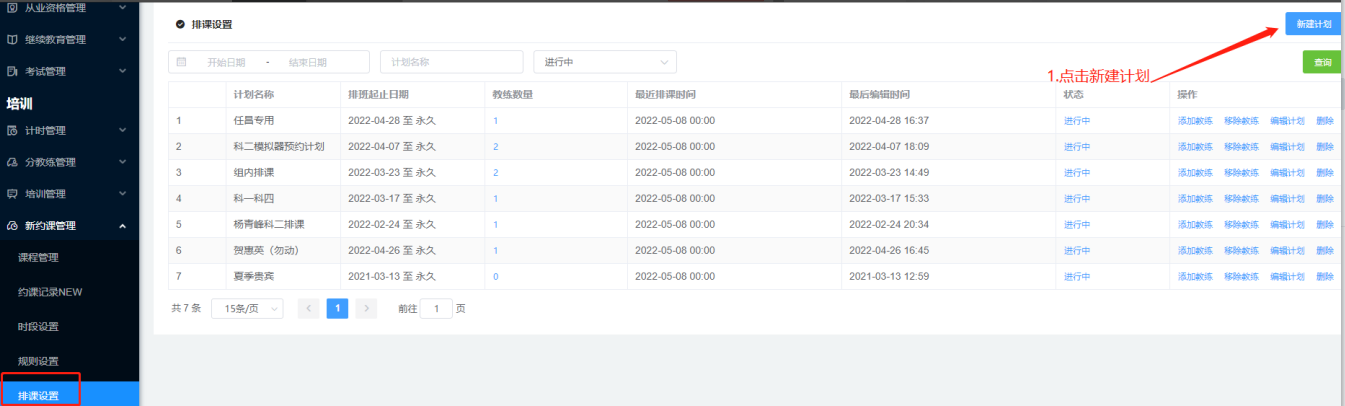
Task: Click 结束日期 end date field
Action: click(308, 62)
